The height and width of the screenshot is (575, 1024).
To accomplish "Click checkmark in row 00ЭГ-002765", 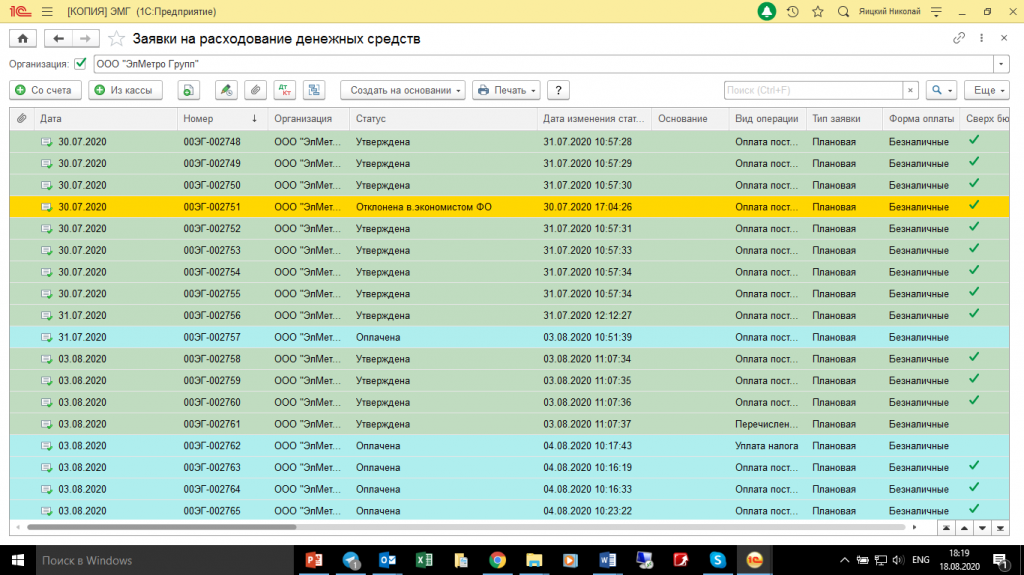I will pos(974,509).
